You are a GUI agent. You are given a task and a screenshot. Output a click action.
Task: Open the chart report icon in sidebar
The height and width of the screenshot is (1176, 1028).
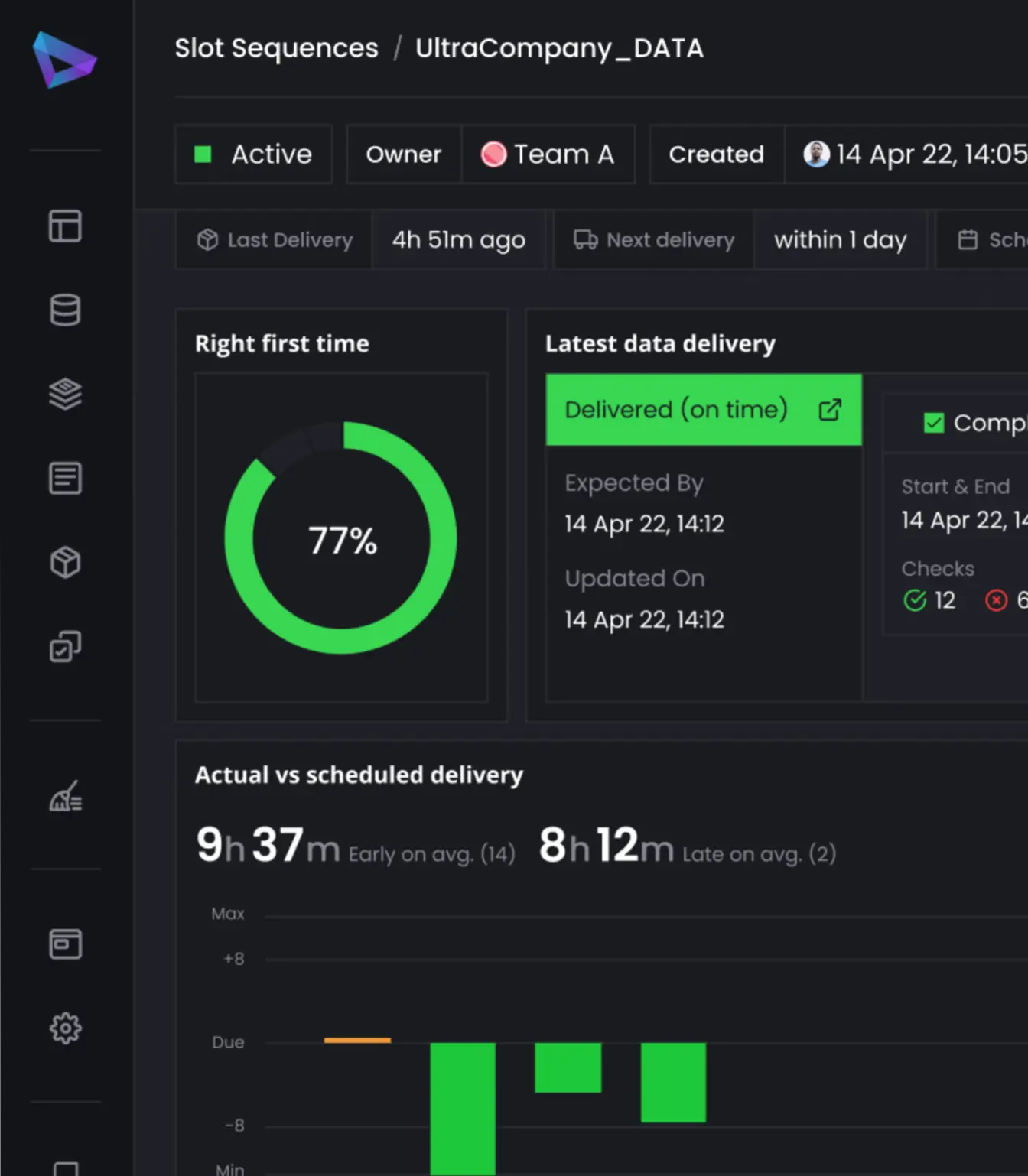point(66,796)
